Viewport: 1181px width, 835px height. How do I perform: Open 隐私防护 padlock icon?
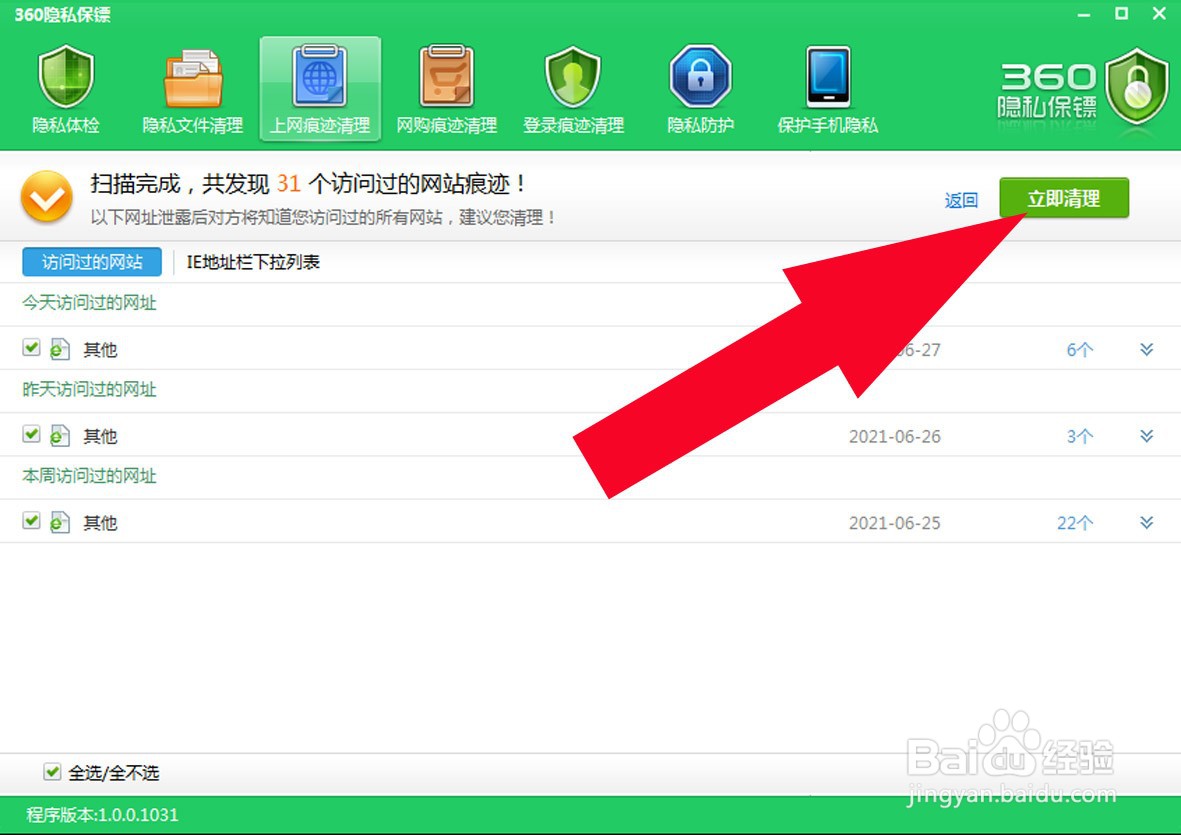coord(700,77)
